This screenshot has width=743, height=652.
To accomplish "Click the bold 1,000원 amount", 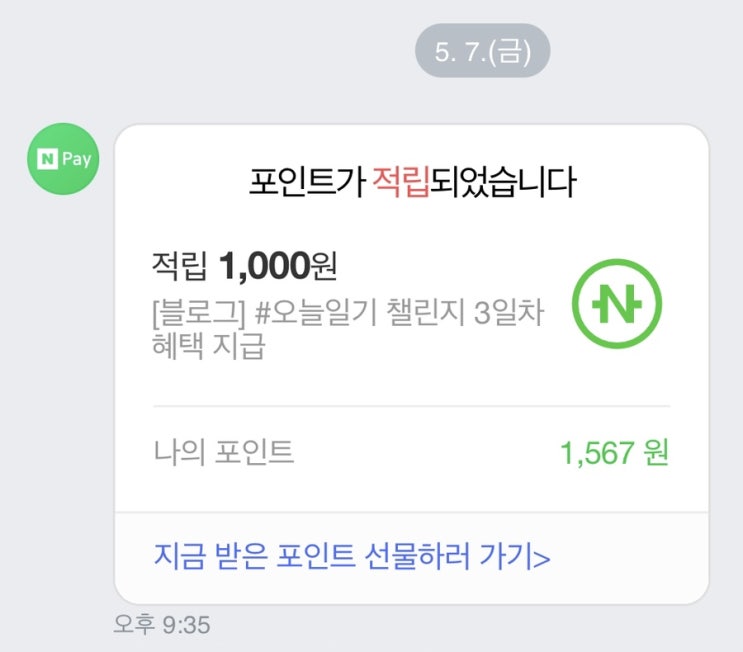I will coord(278,265).
